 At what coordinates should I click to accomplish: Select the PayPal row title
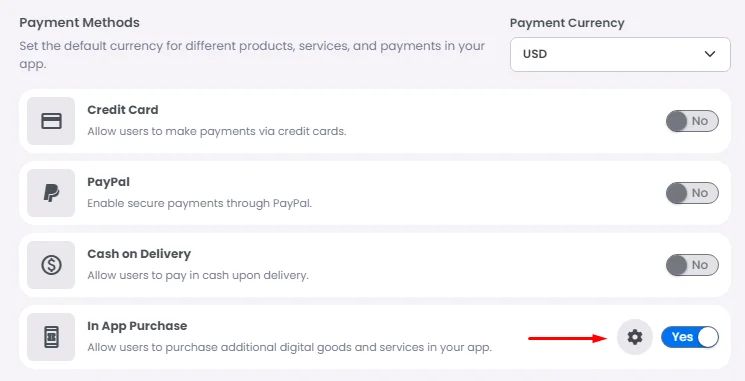point(108,182)
